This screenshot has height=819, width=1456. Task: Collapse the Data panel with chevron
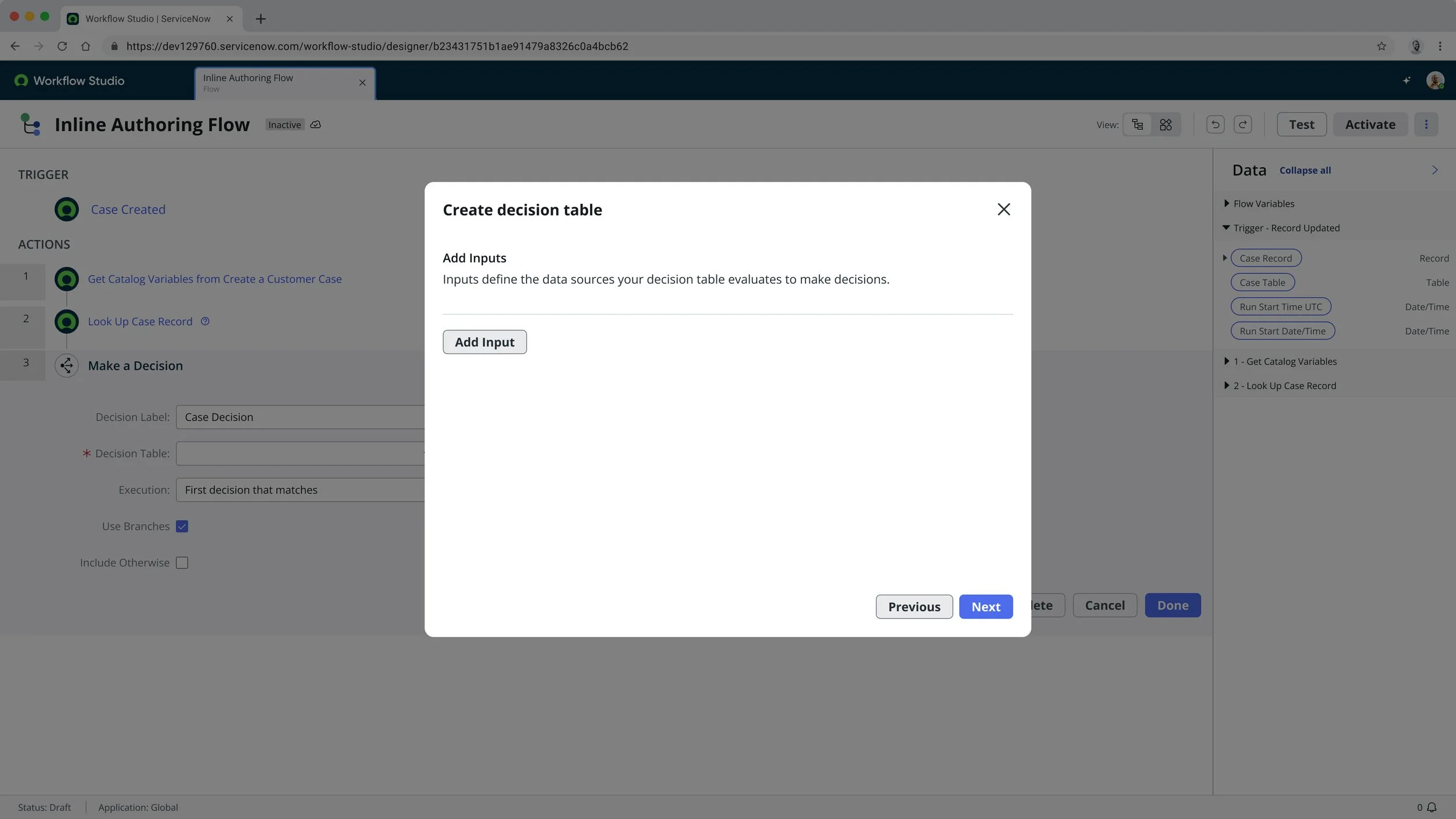(1434, 170)
